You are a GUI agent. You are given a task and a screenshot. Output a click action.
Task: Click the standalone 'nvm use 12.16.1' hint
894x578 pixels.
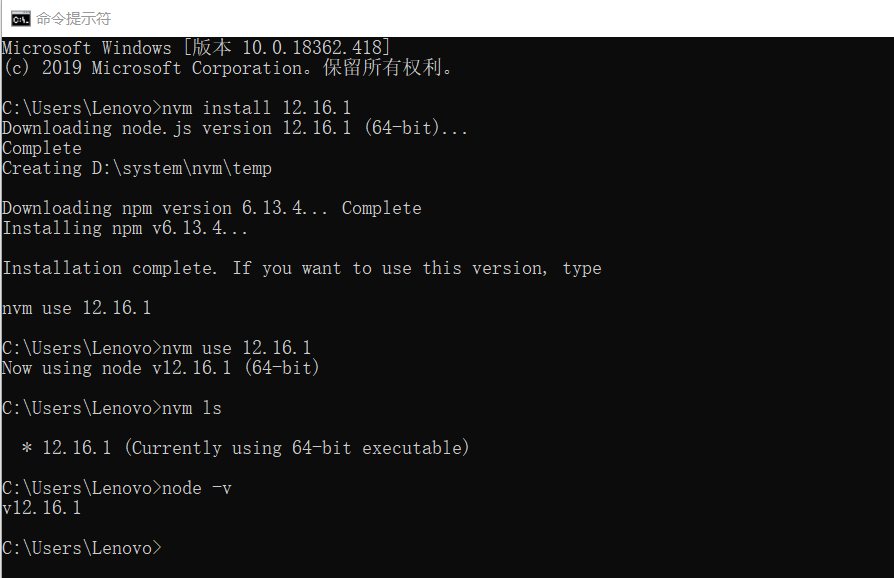(x=76, y=308)
